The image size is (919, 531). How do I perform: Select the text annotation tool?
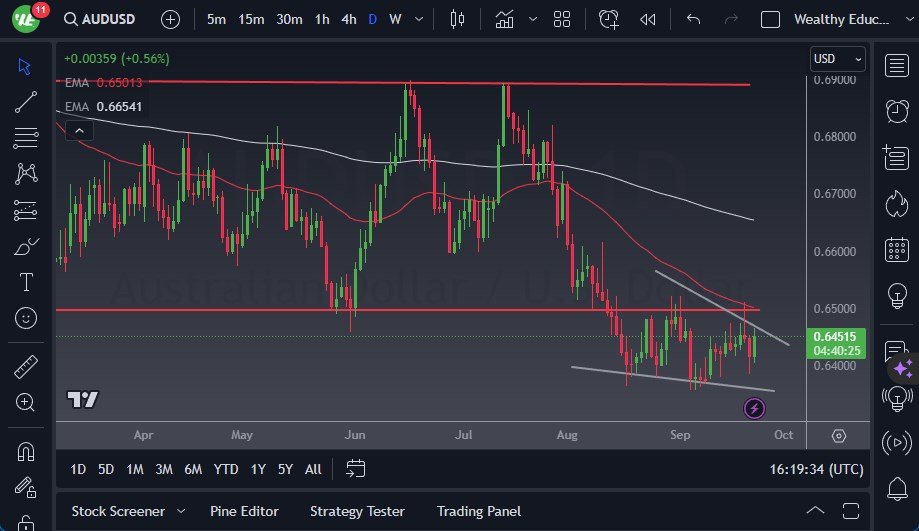point(26,282)
